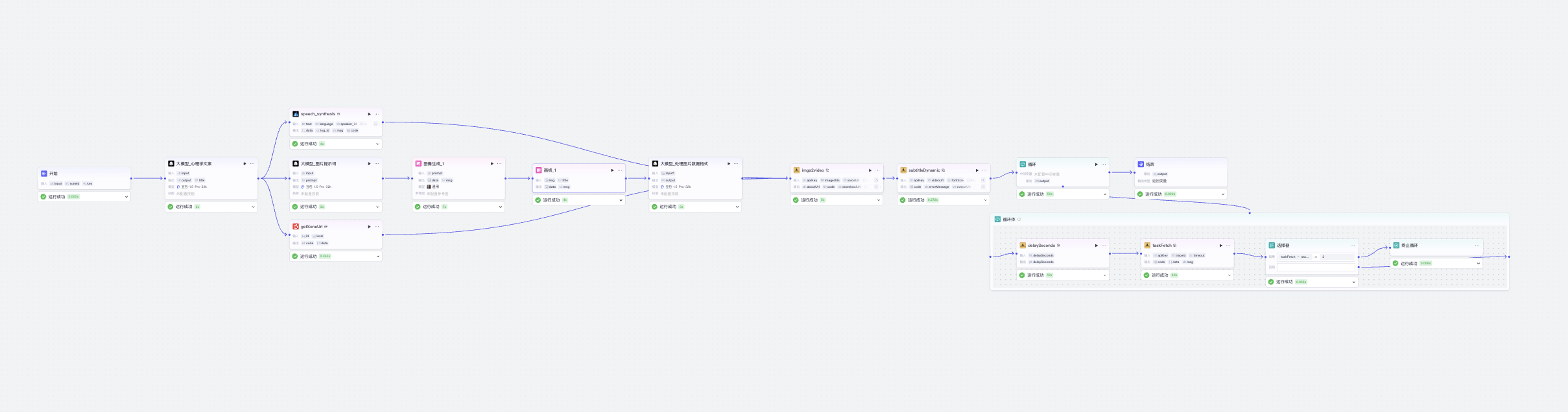Click the 循环体 info icon

point(1019,220)
